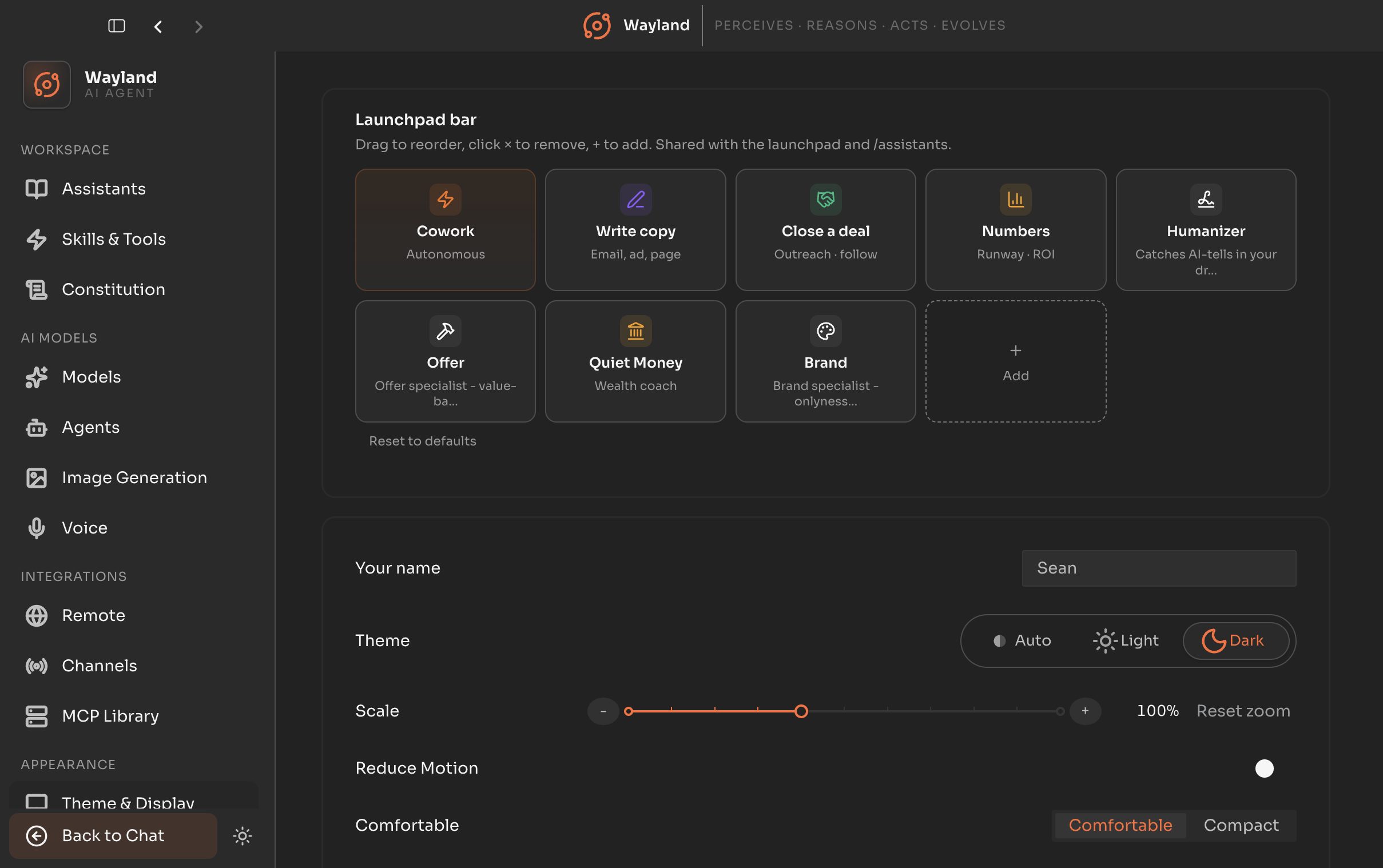Click the Voice microphone icon

click(x=37, y=528)
